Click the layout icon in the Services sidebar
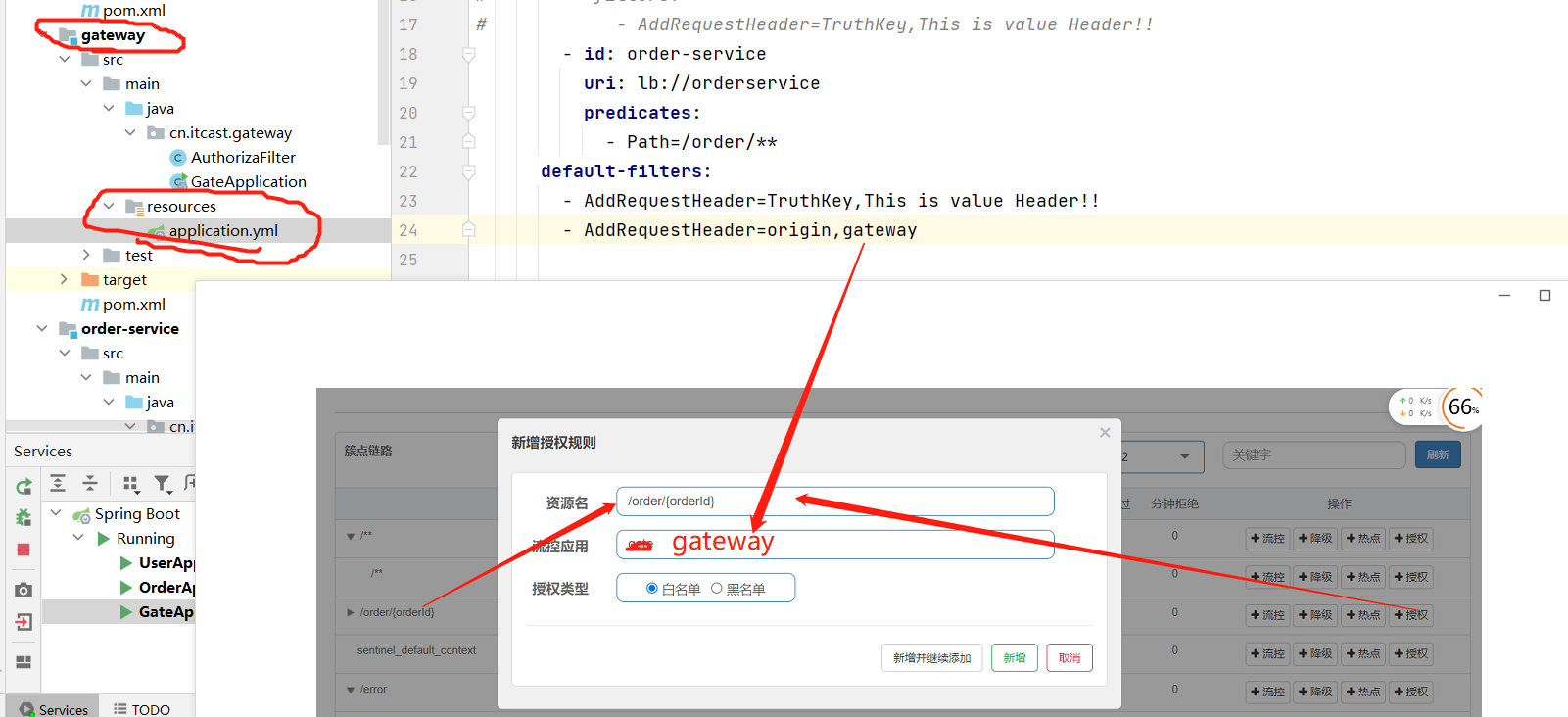 point(24,662)
